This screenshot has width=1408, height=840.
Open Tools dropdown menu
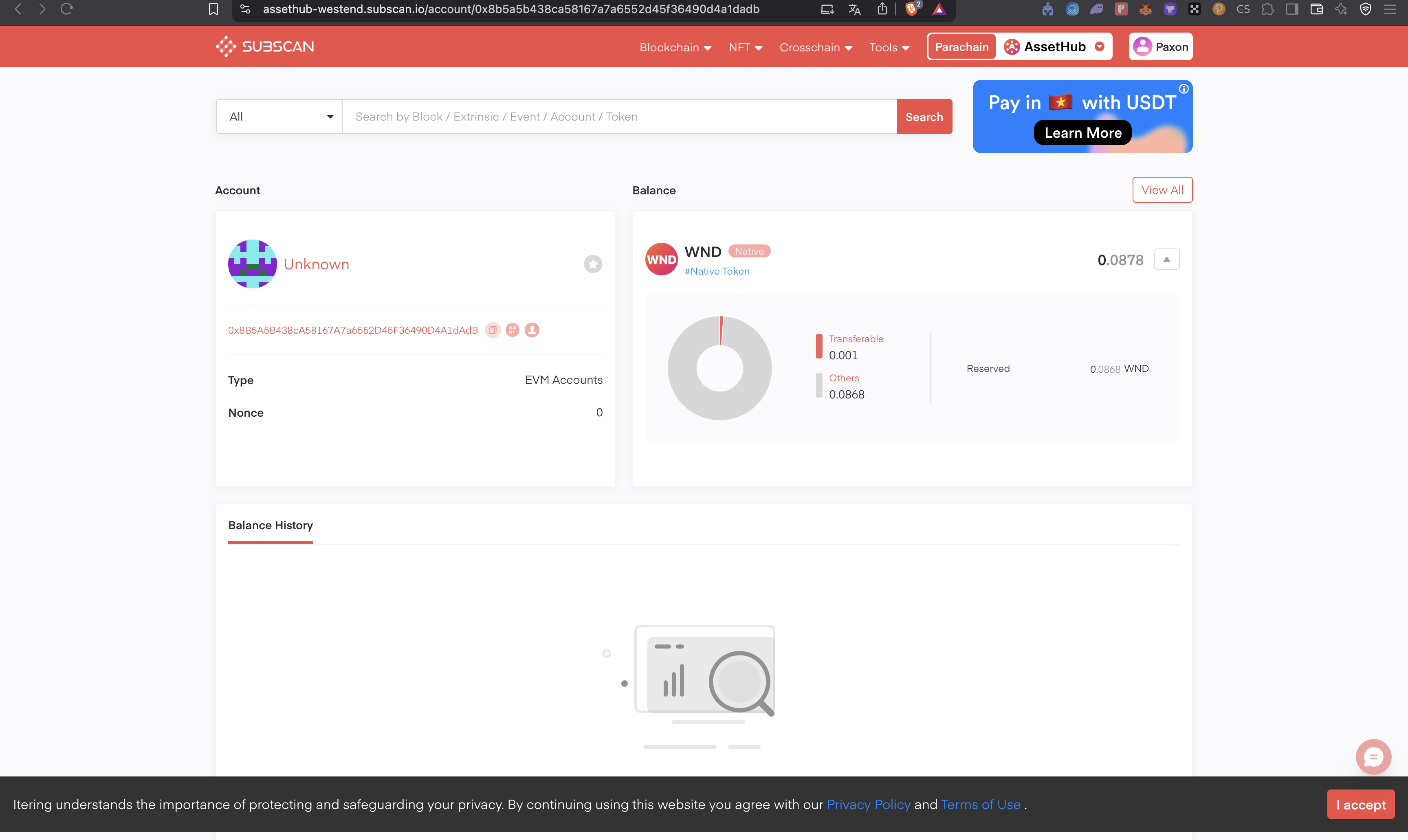click(x=889, y=48)
